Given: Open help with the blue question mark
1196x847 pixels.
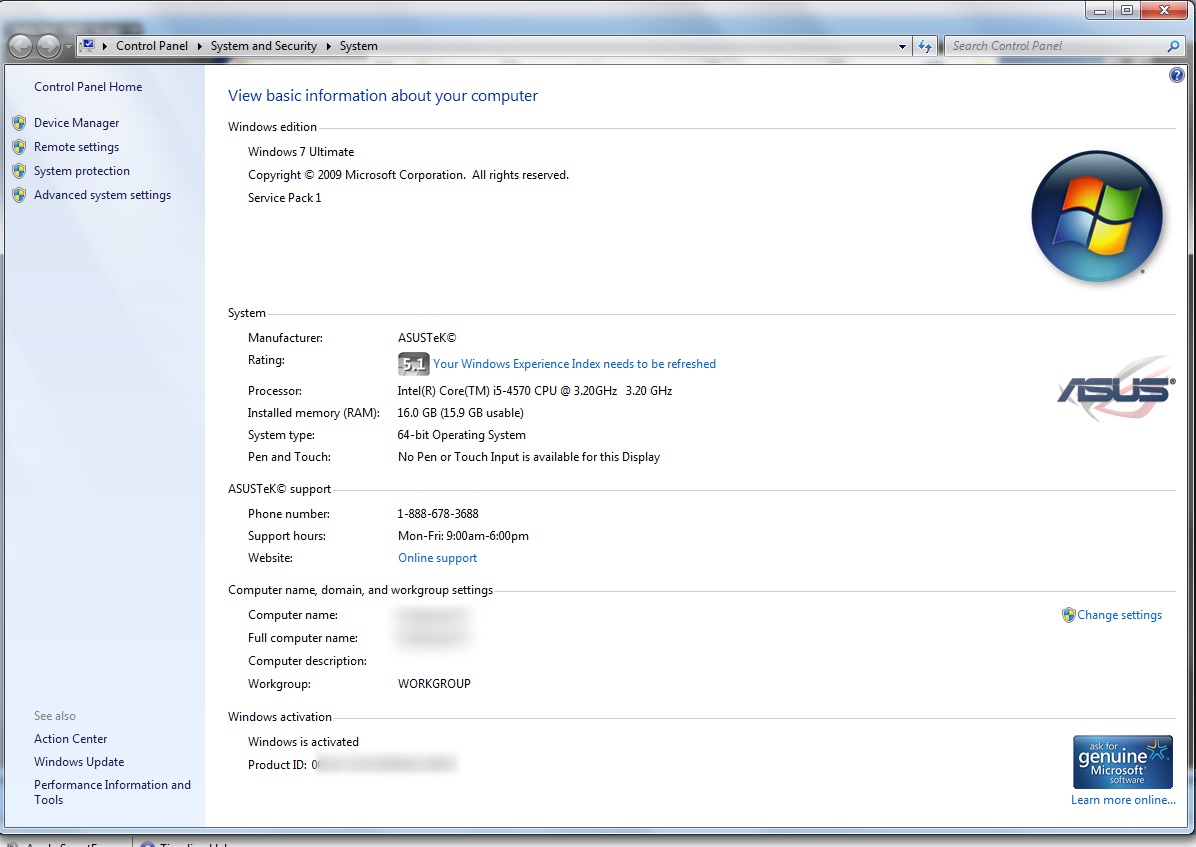Looking at the screenshot, I should point(1176,75).
